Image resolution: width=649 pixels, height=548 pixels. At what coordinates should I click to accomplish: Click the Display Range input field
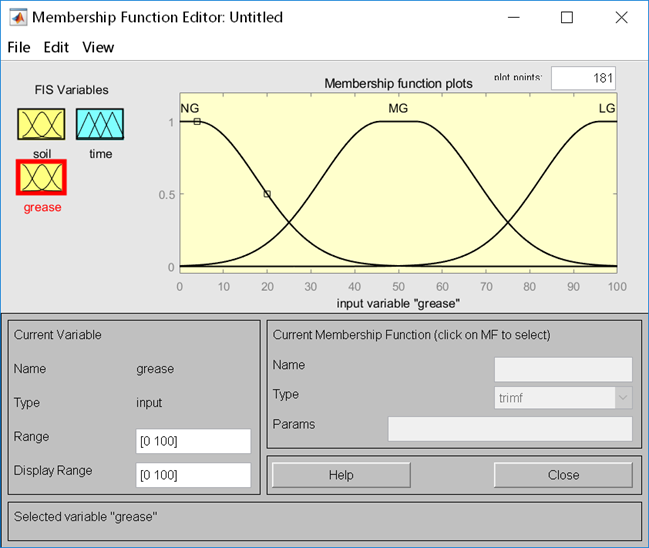[x=193, y=475]
